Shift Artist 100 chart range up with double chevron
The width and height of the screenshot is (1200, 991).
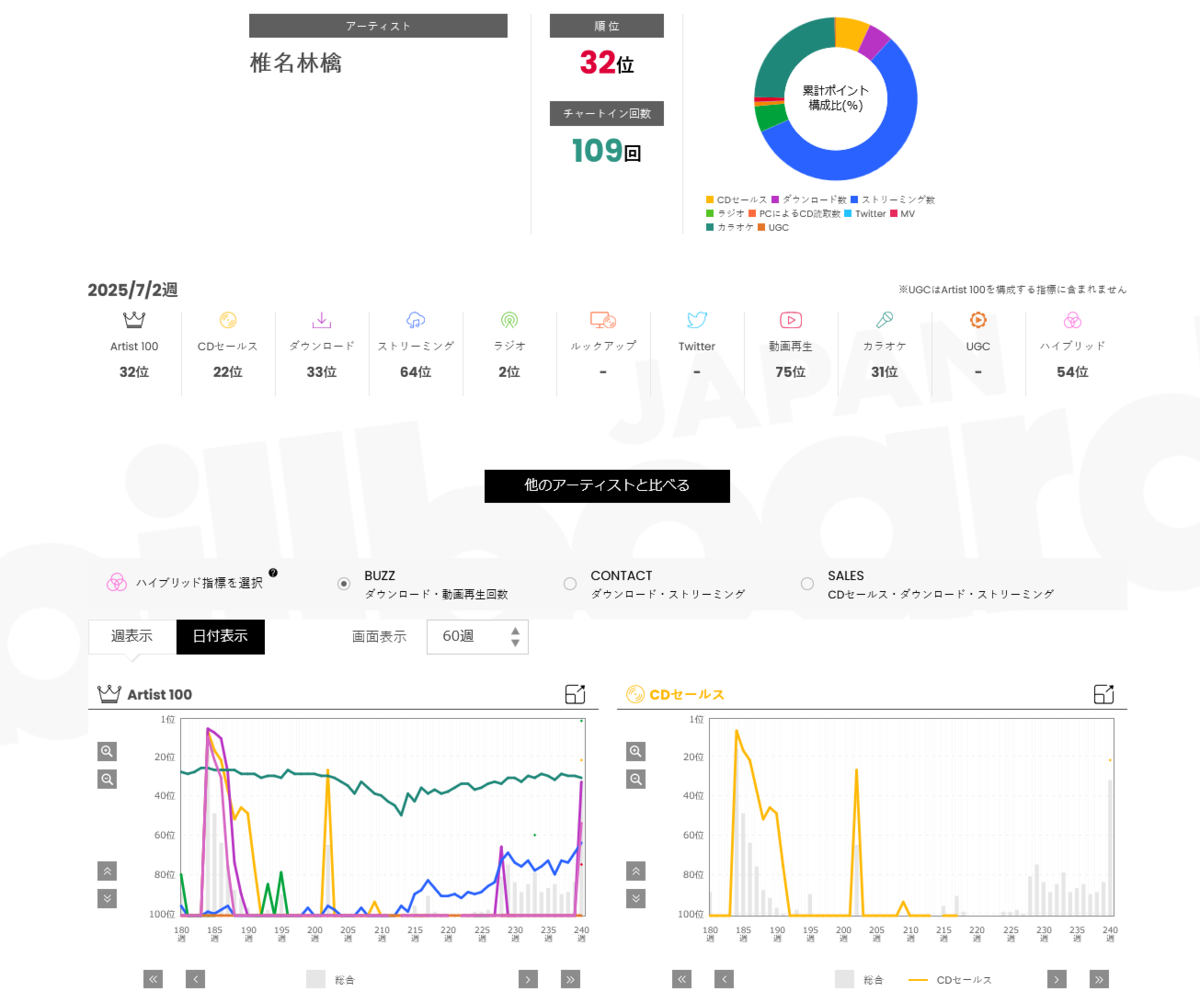pos(107,871)
